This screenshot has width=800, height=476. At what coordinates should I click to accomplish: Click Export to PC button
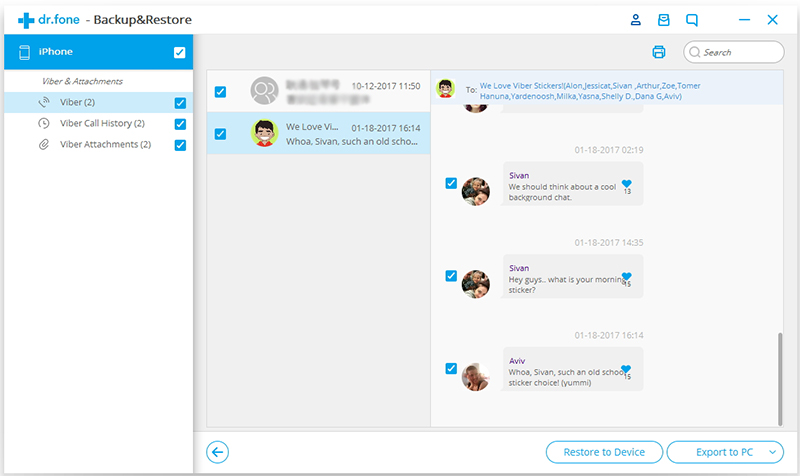pyautogui.click(x=724, y=452)
